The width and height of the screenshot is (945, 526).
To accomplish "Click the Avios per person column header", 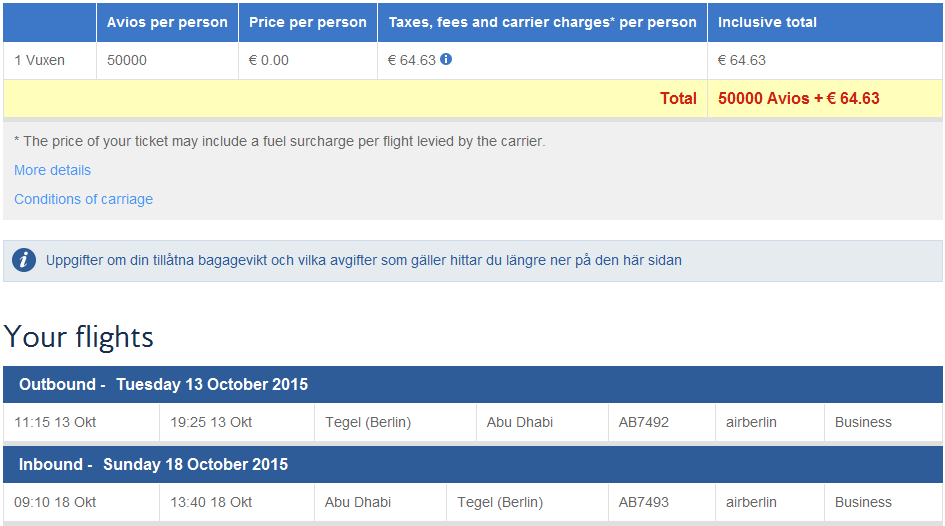I will click(167, 22).
